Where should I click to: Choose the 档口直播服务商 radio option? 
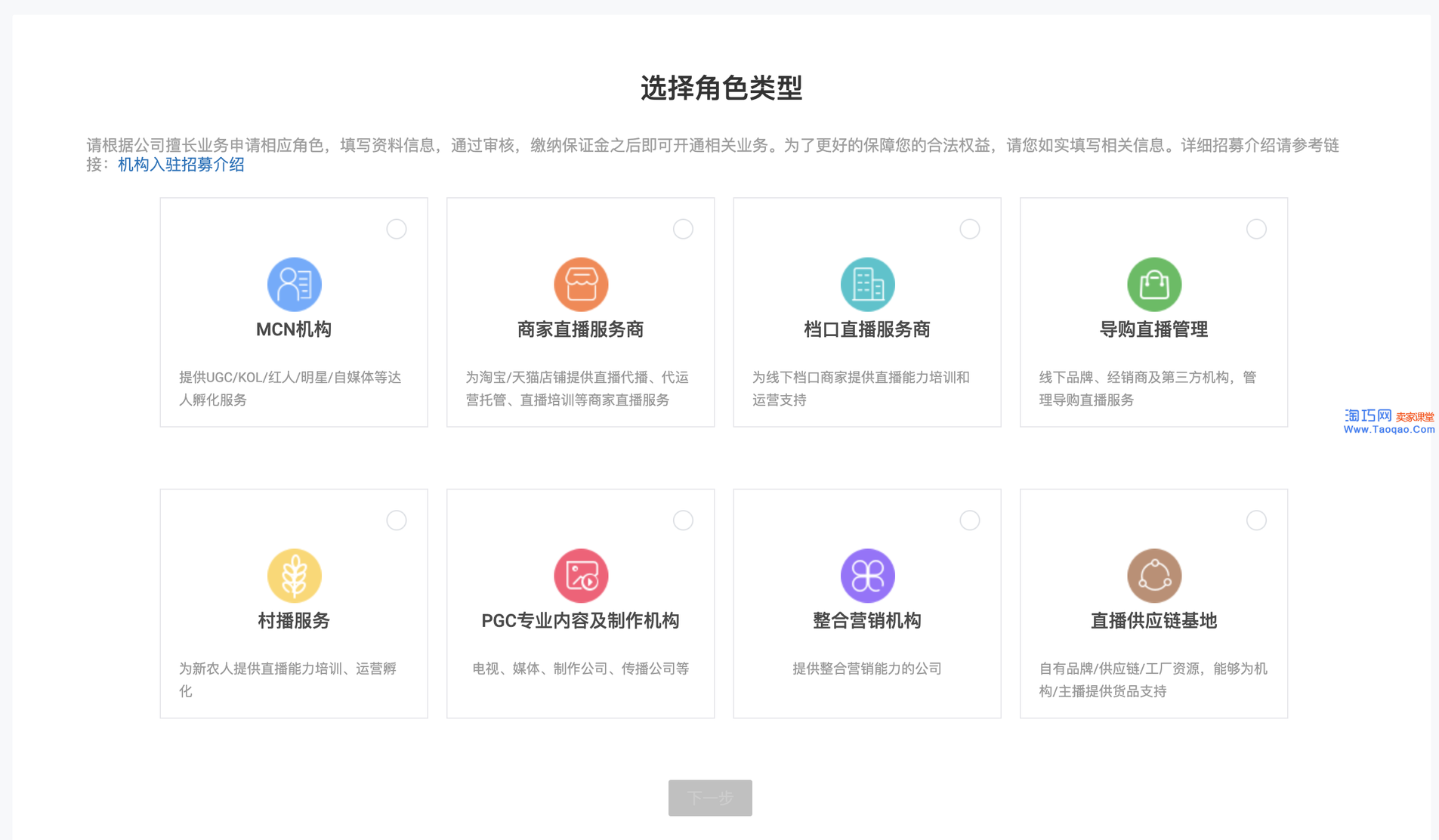click(969, 229)
